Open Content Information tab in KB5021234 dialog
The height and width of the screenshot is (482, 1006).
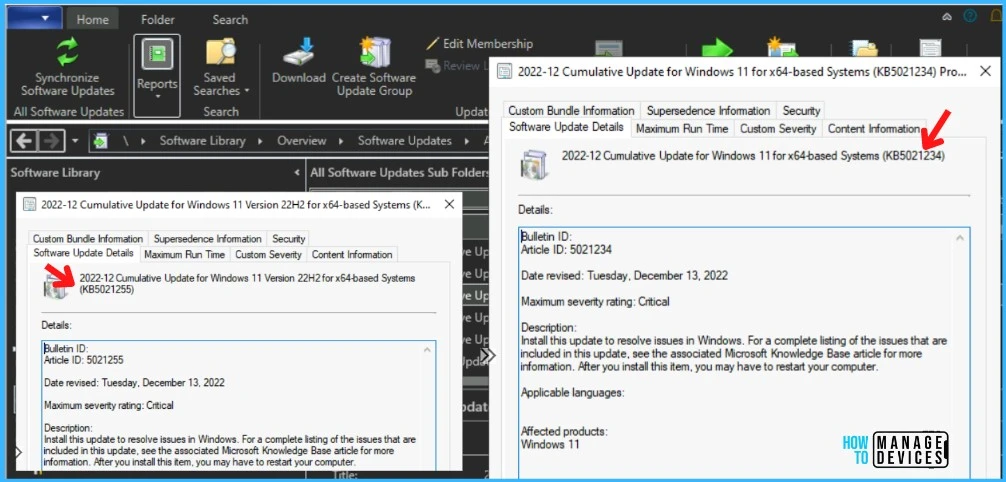[874, 128]
